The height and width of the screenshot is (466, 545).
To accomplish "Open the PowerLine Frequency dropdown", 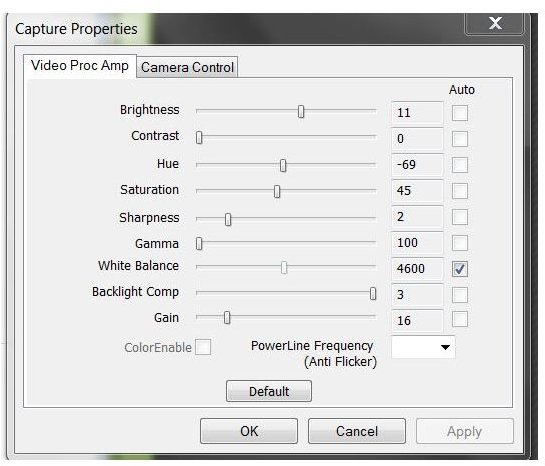I will pyautogui.click(x=423, y=347).
